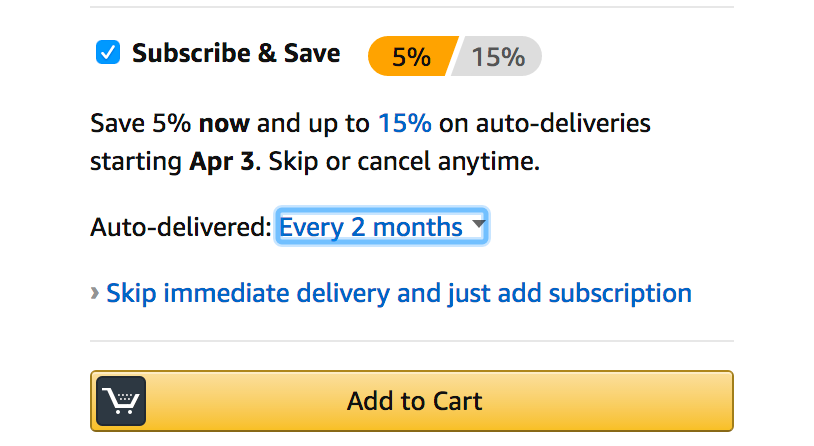Click the divider line above Add to Cart
This screenshot has width=814, height=446.
point(412,341)
